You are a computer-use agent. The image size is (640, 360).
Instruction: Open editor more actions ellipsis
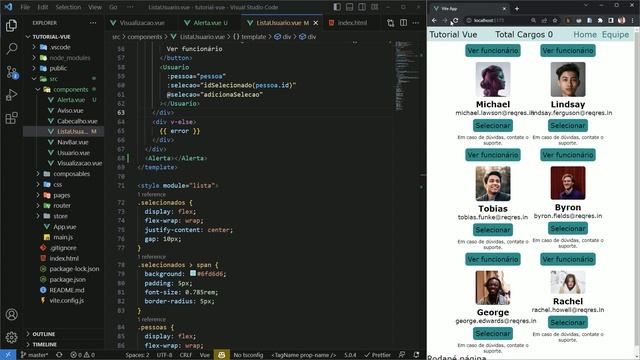[x=416, y=23]
